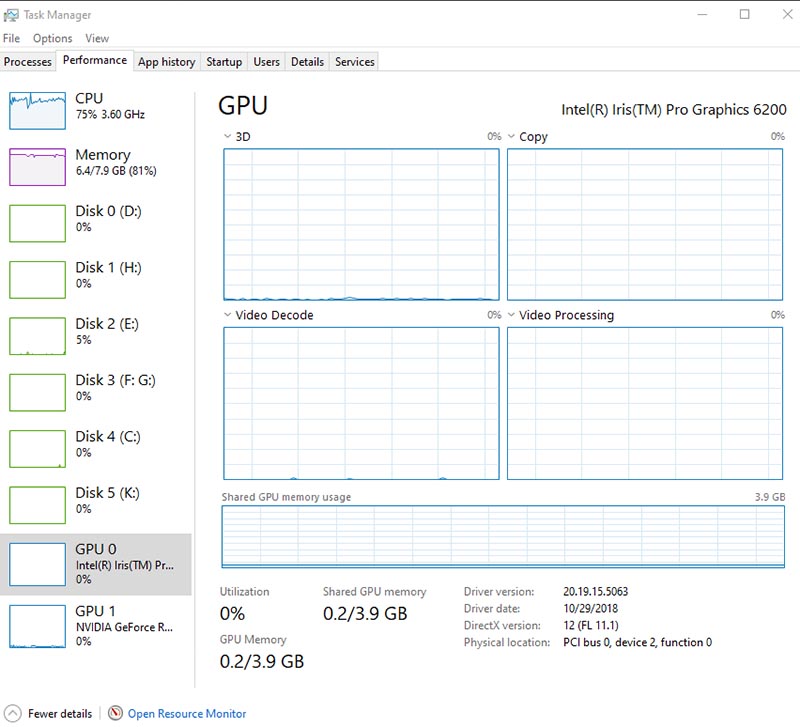Click the Resource Monitor icon
The width and height of the screenshot is (800, 727).
tap(116, 713)
